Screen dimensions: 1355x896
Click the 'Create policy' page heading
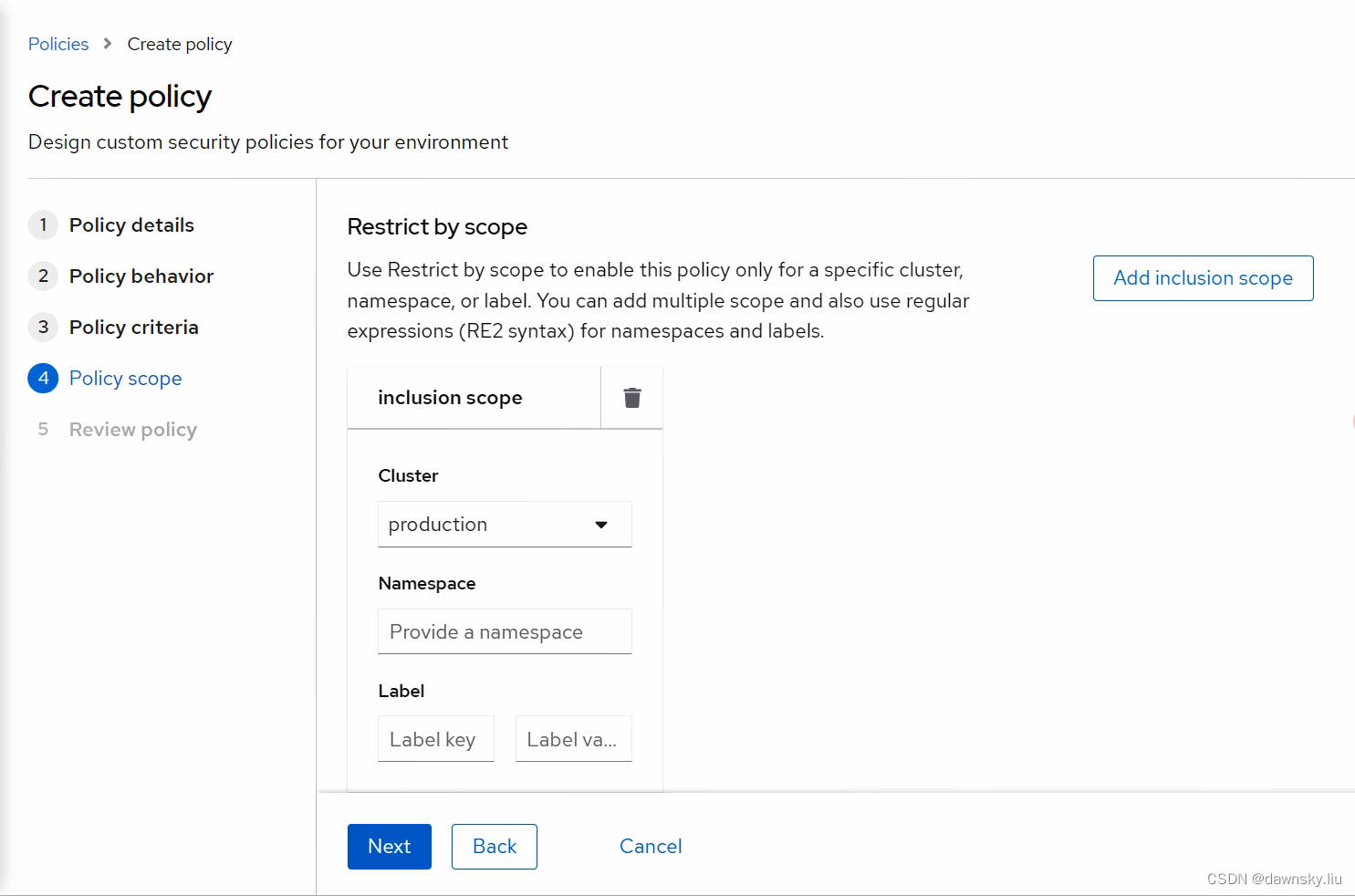click(120, 96)
